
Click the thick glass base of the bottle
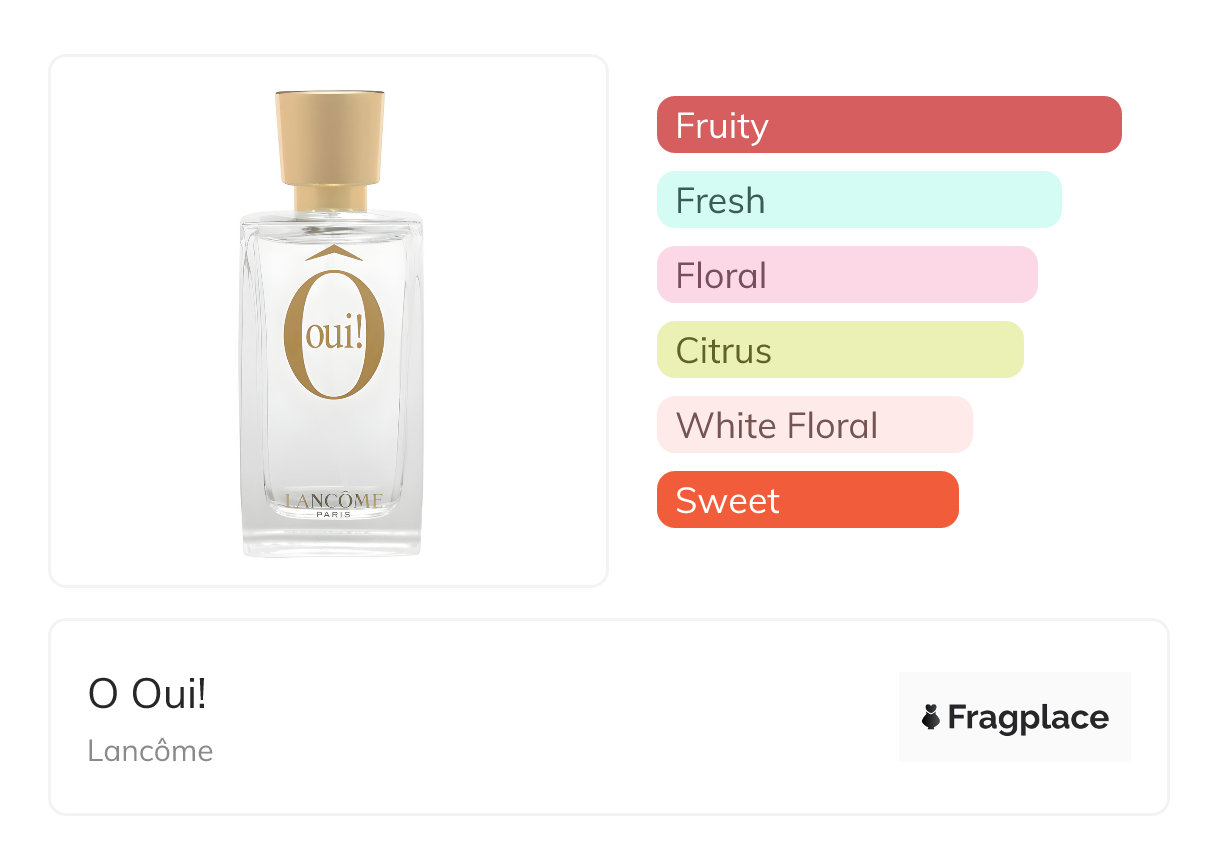coord(332,540)
